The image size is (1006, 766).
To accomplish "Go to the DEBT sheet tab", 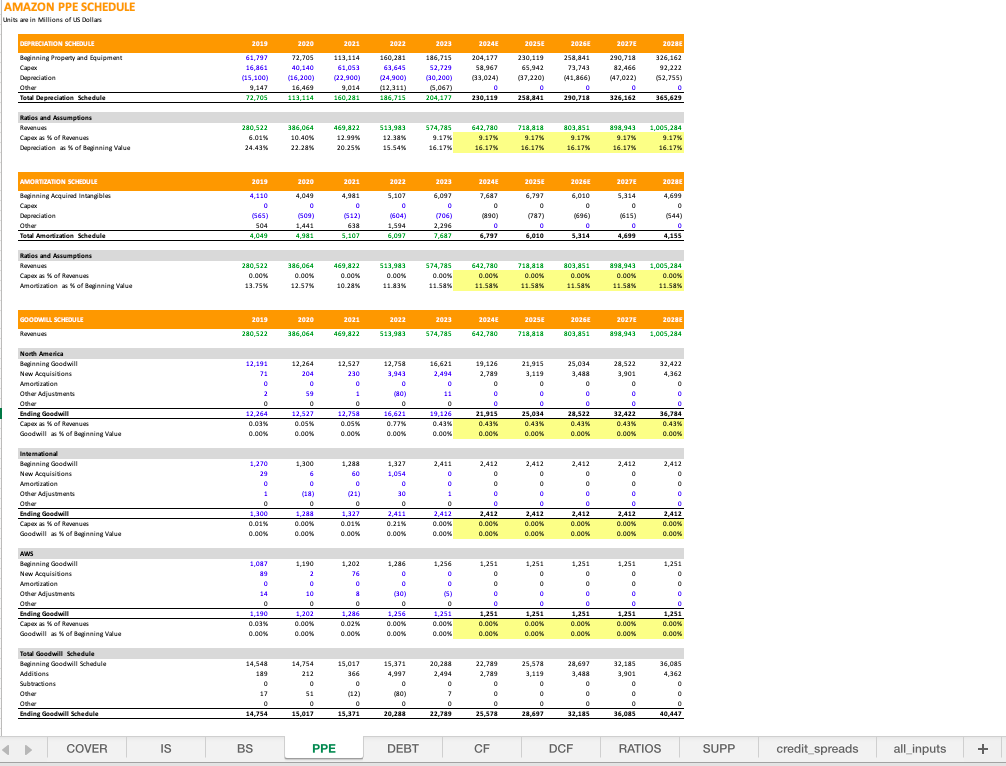I will pyautogui.click(x=403, y=749).
